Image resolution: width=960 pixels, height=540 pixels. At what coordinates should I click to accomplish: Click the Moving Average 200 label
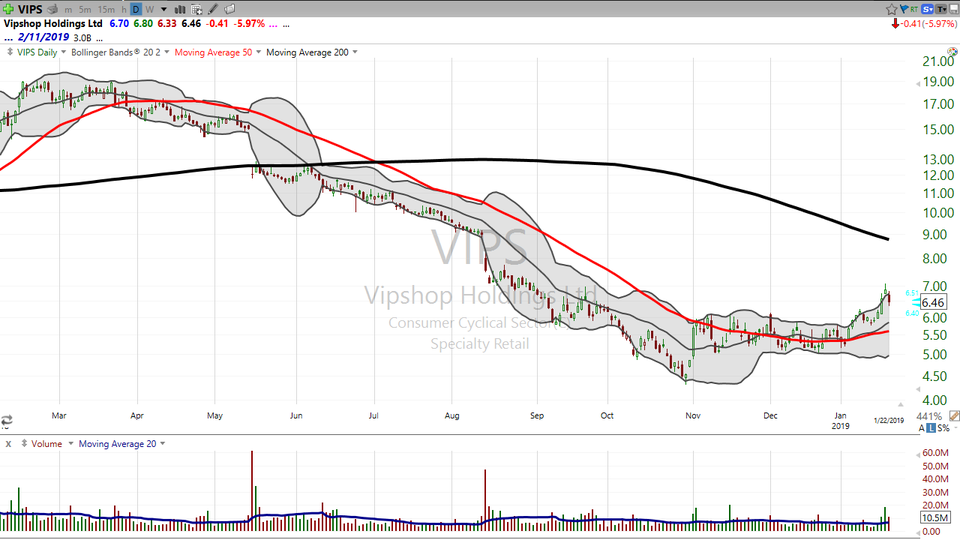pyautogui.click(x=307, y=52)
